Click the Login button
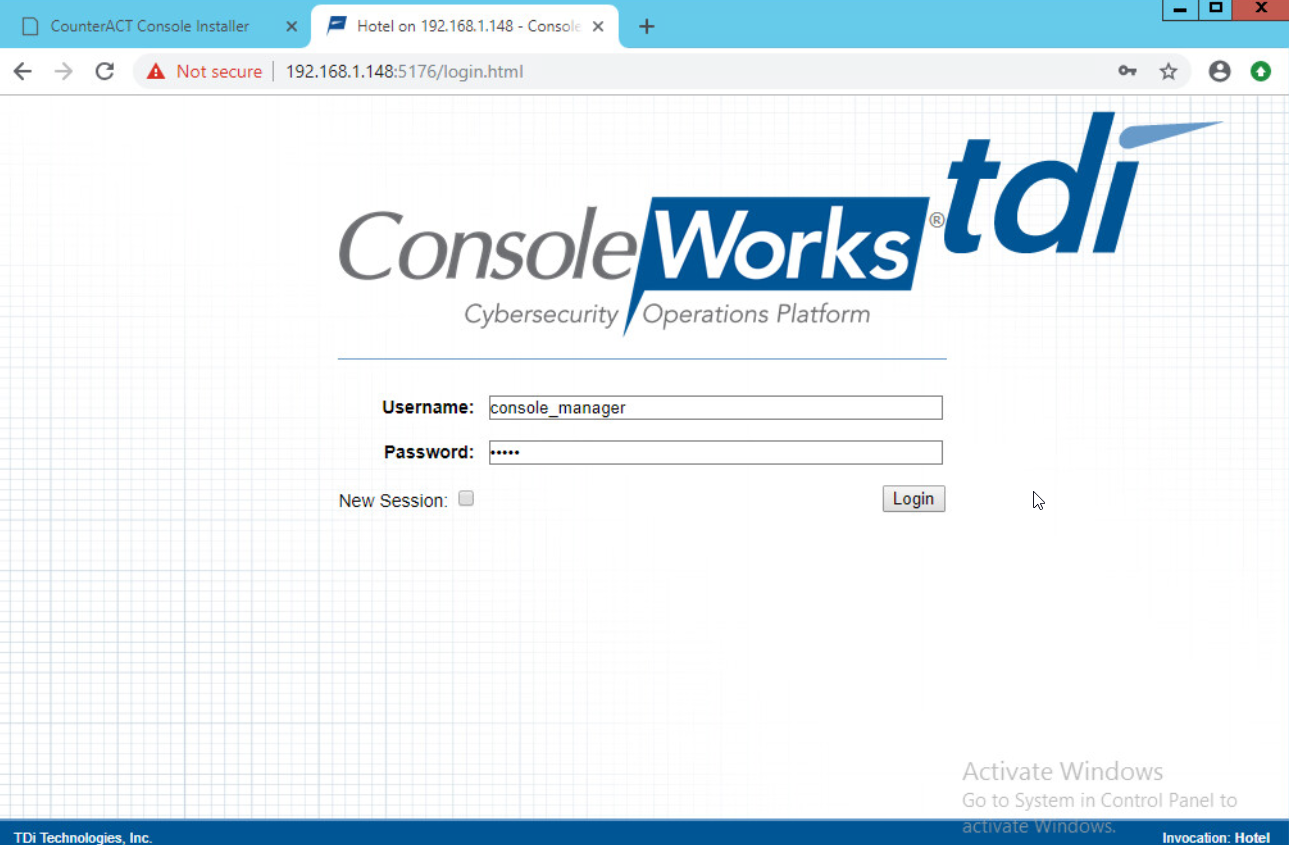The height and width of the screenshot is (845, 1289). [914, 499]
